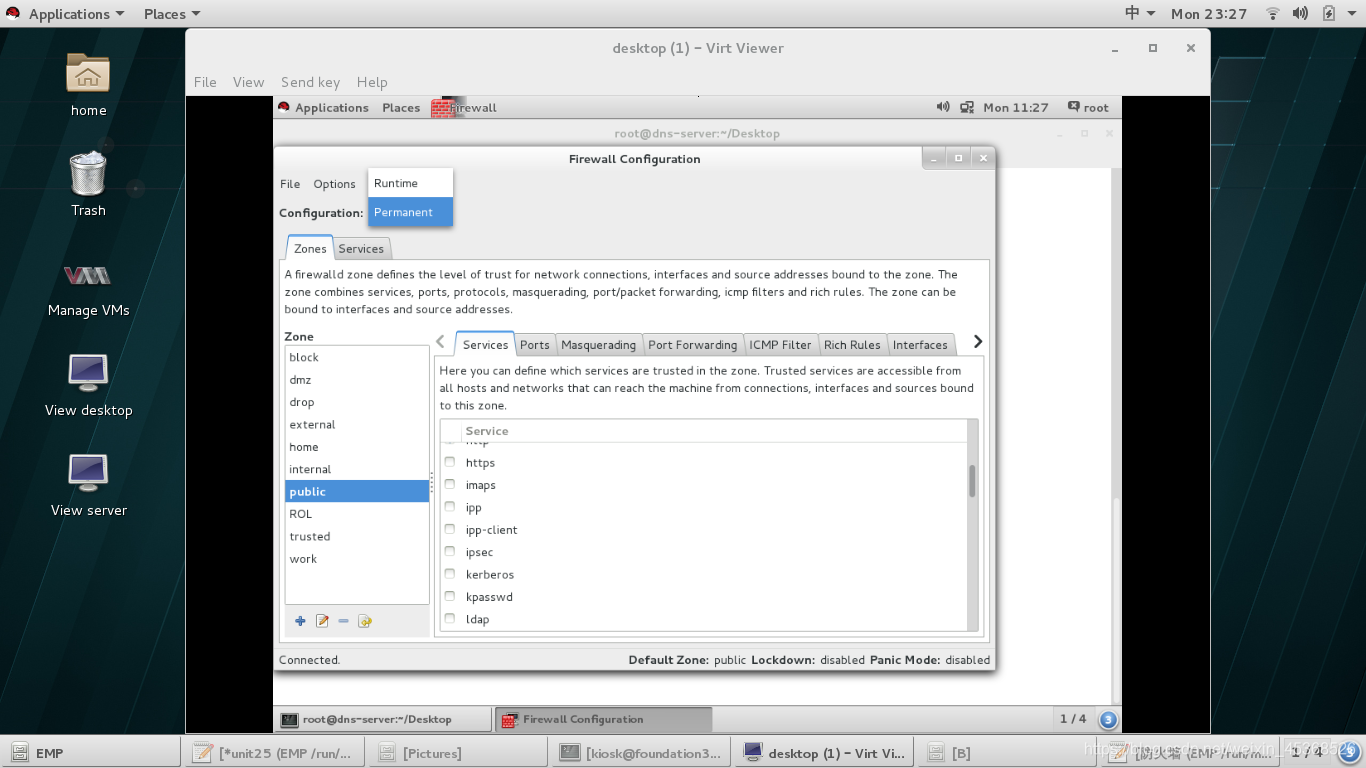Open host Places menu dropdown
Screen dimensions: 1366x768
pos(171,14)
